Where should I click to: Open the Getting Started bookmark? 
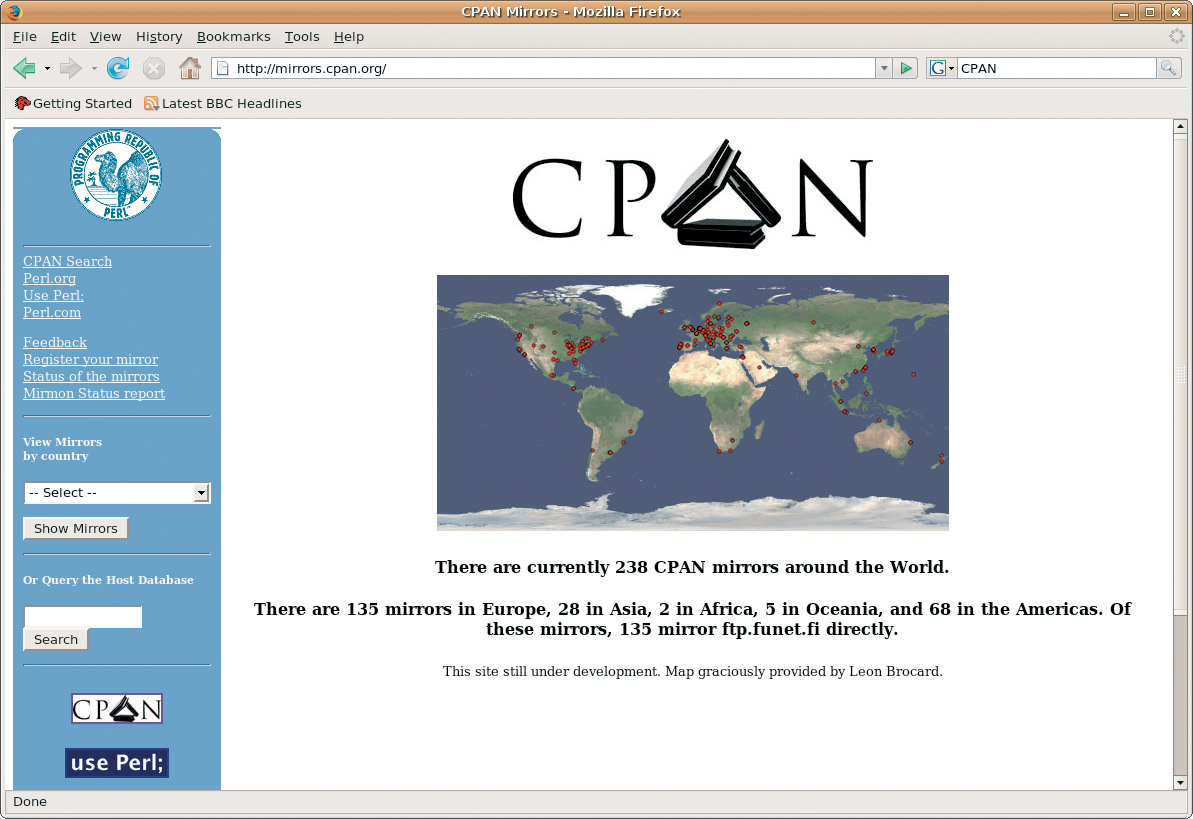[73, 104]
